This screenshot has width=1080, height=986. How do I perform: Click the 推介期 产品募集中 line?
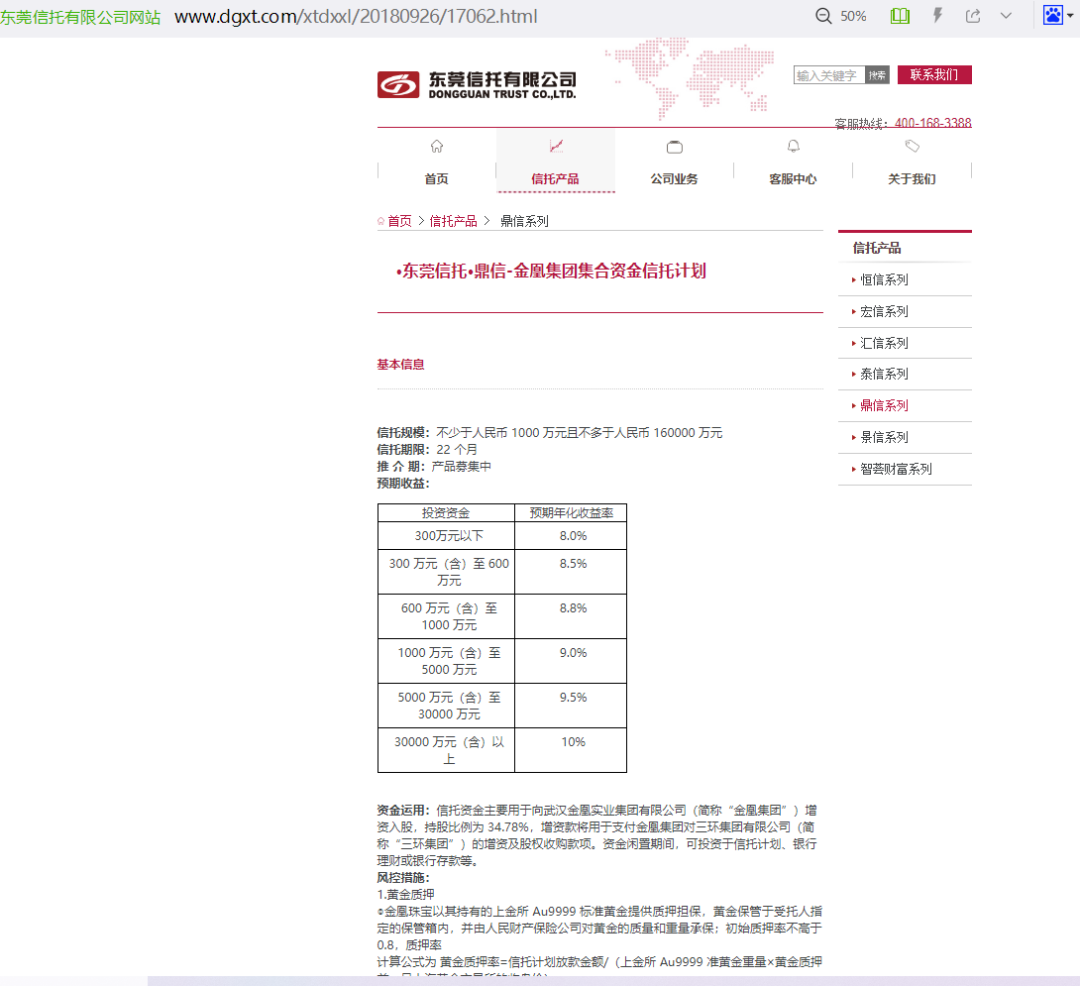[x=434, y=467]
